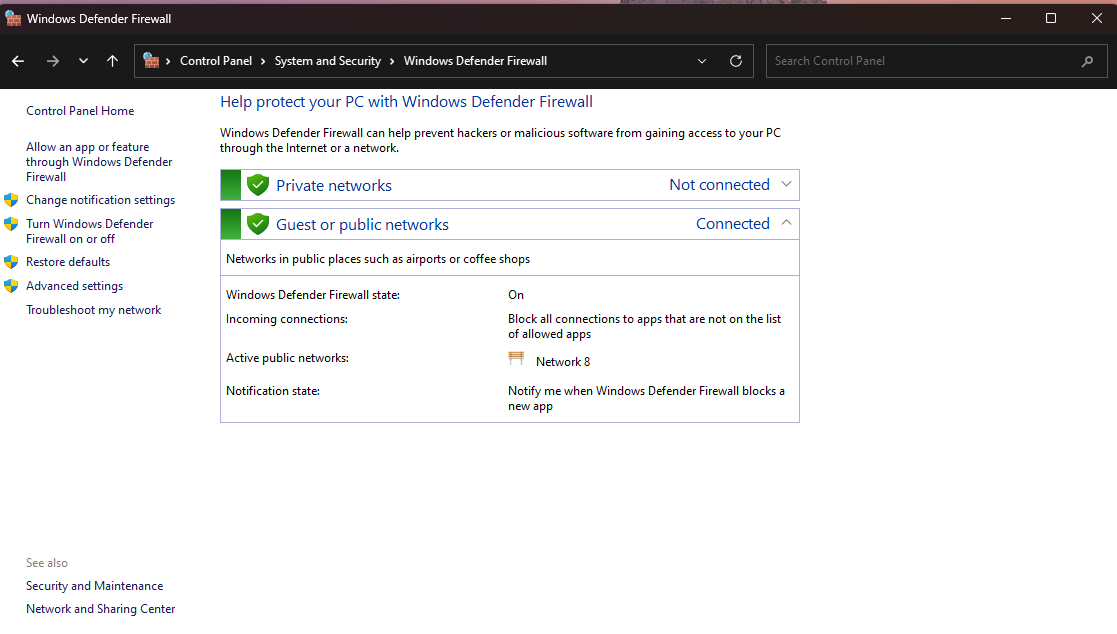Click the back navigation arrow
The height and width of the screenshot is (634, 1117).
click(x=18, y=61)
